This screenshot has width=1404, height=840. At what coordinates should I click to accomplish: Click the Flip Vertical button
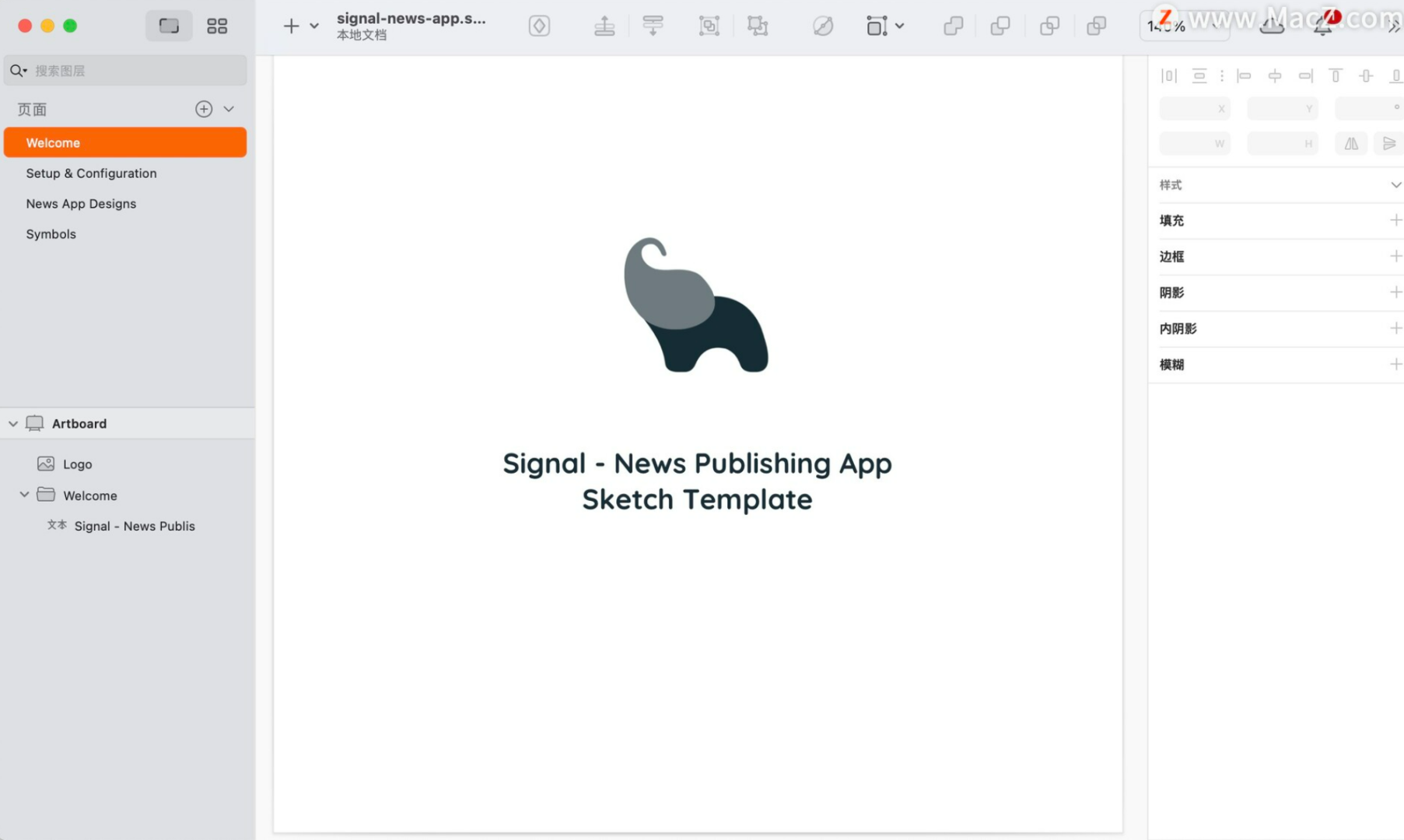click(x=1388, y=143)
